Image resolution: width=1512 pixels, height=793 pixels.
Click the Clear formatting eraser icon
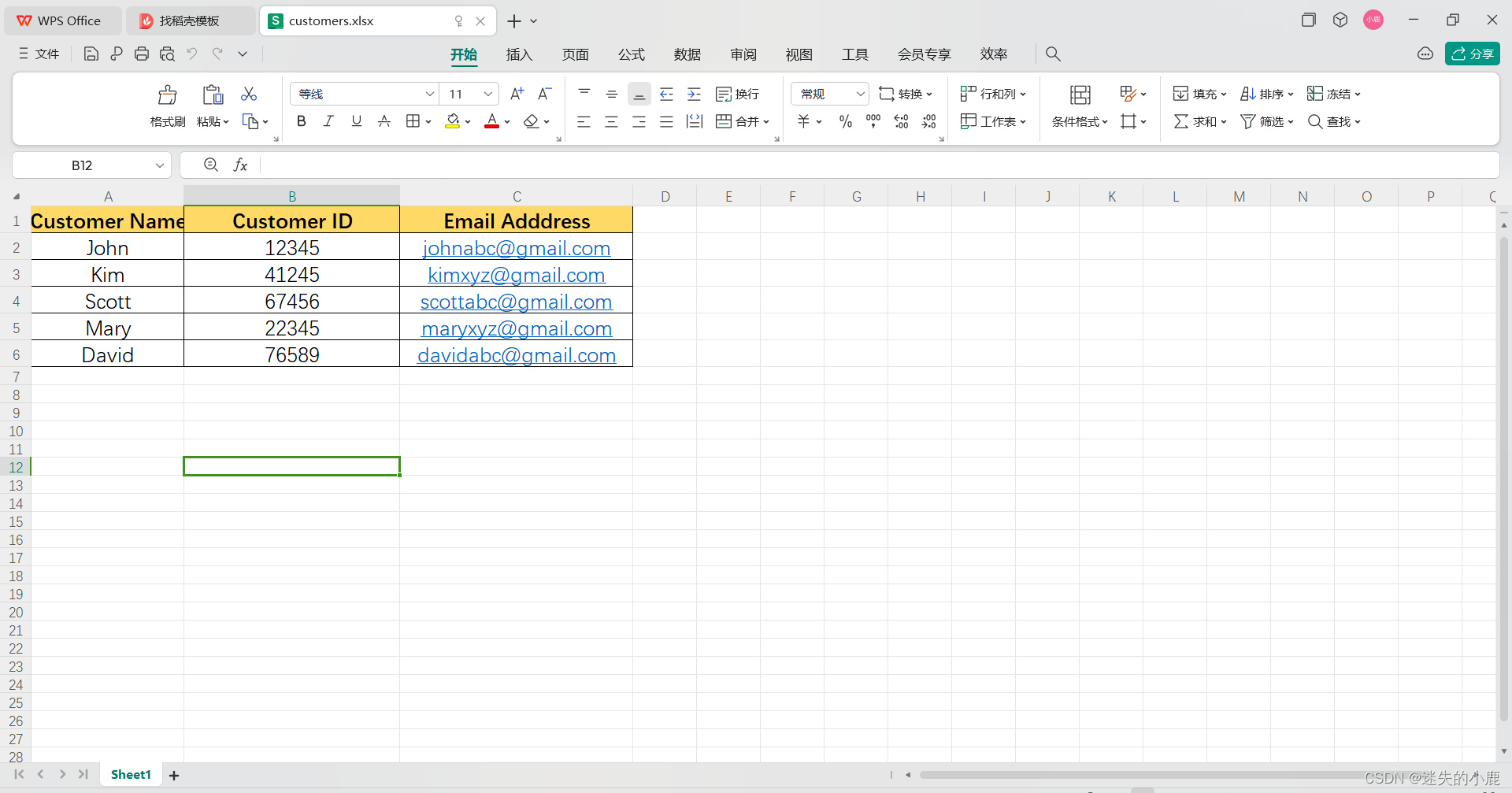tap(532, 121)
